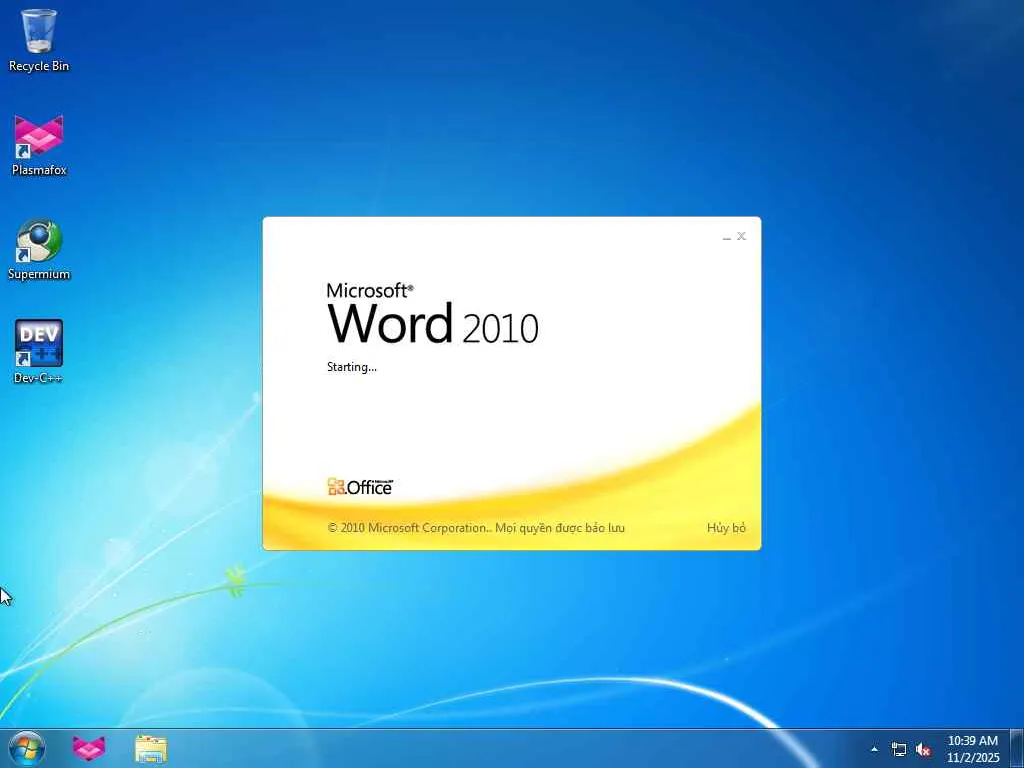Show hidden tray icons arrow
The height and width of the screenshot is (768, 1024).
coord(874,749)
